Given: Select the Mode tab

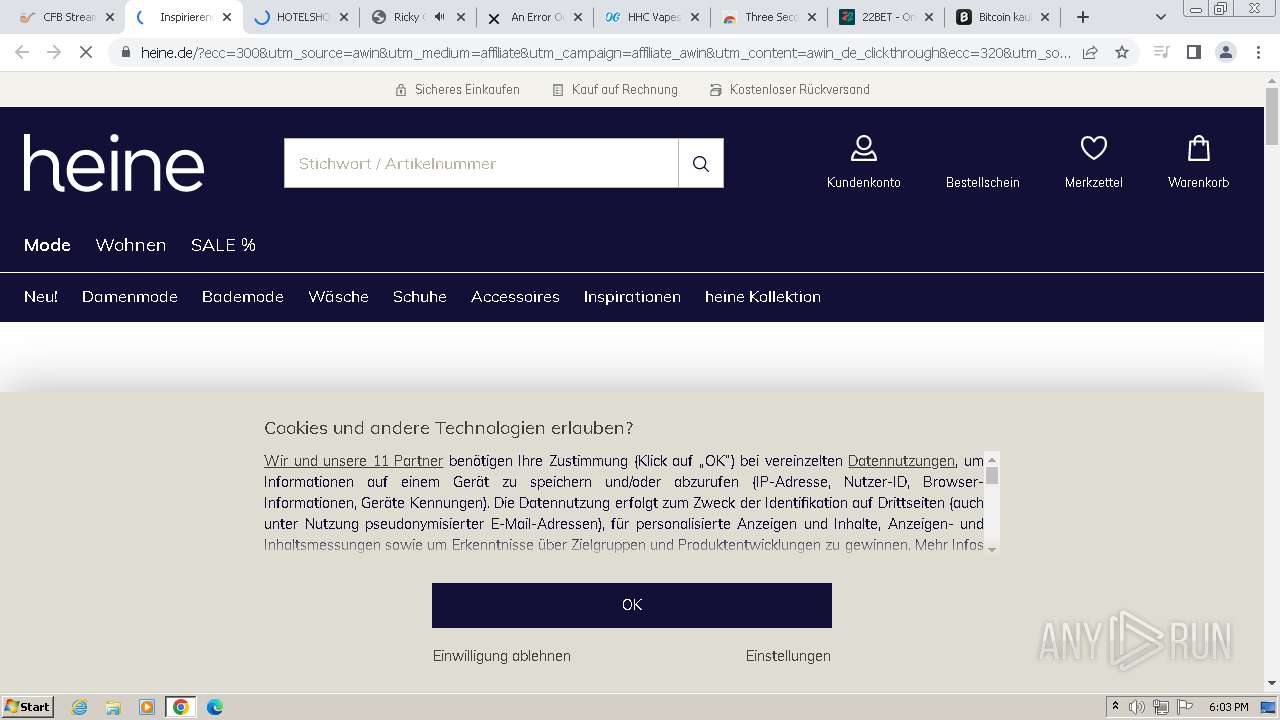Looking at the screenshot, I should 47,245.
